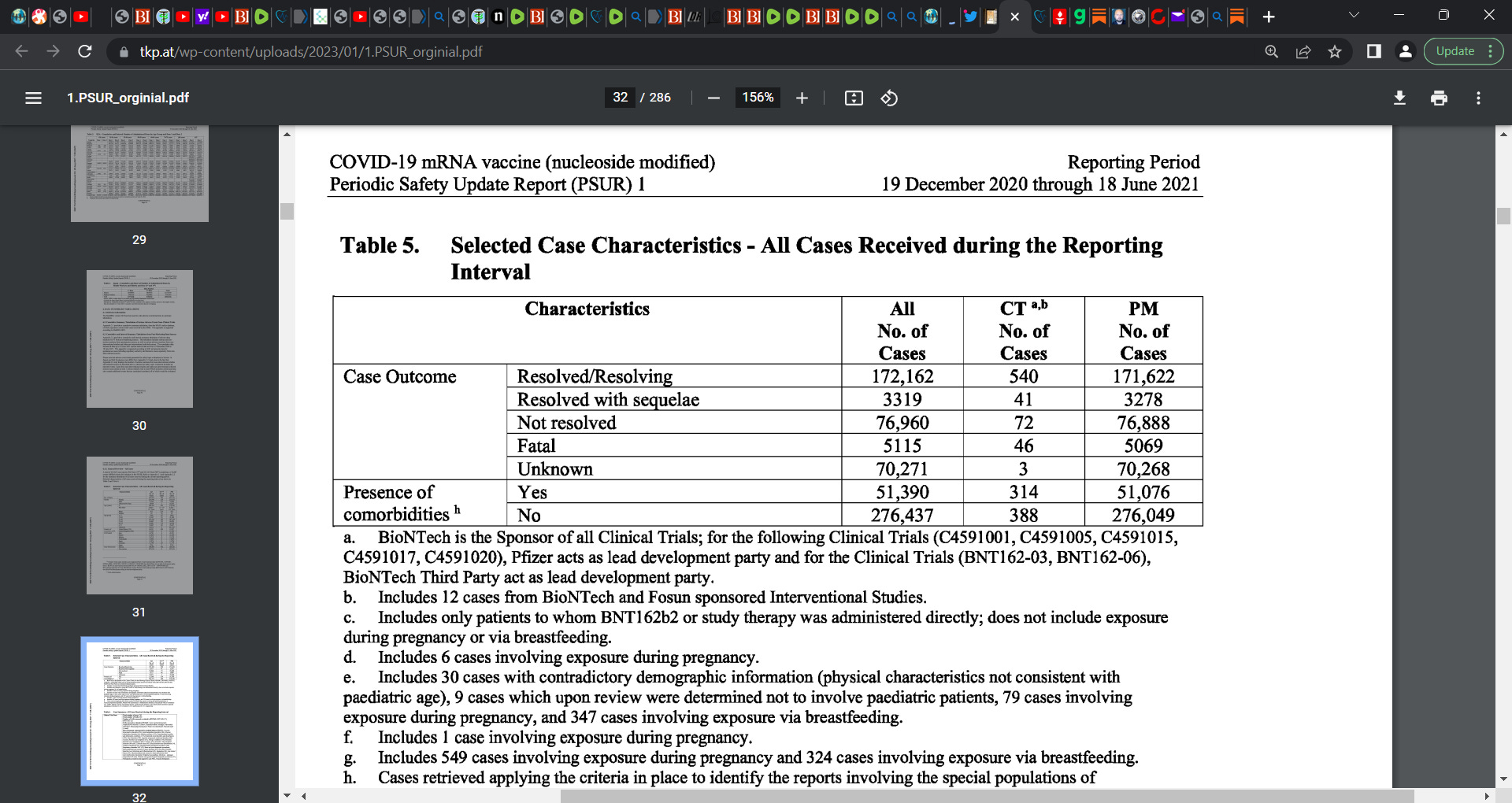Click document scroll down arrow
1512x803 pixels.
pos(1503,779)
